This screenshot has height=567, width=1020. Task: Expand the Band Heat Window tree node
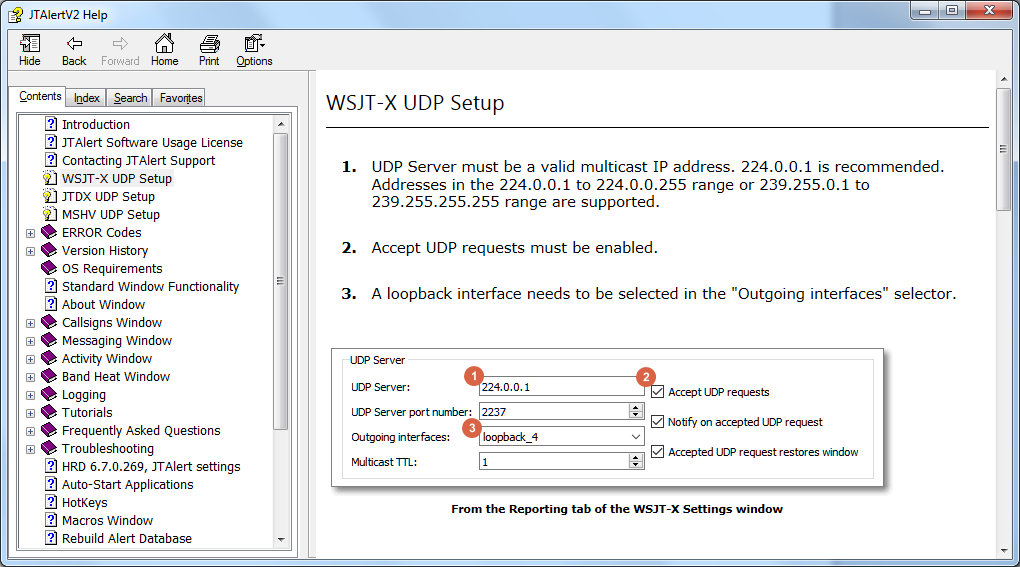click(x=31, y=377)
